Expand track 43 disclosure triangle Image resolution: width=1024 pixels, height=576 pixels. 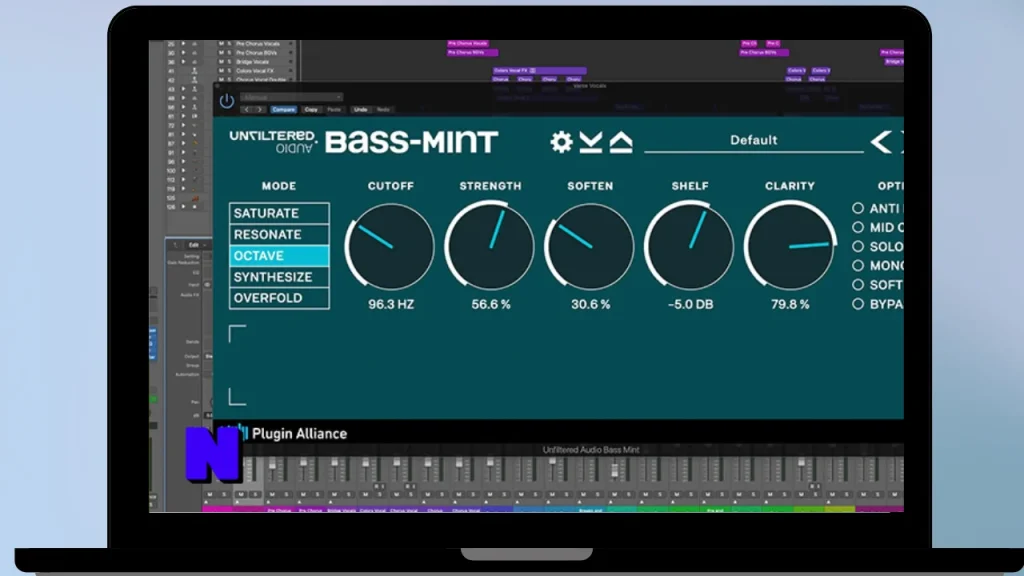pos(184,89)
